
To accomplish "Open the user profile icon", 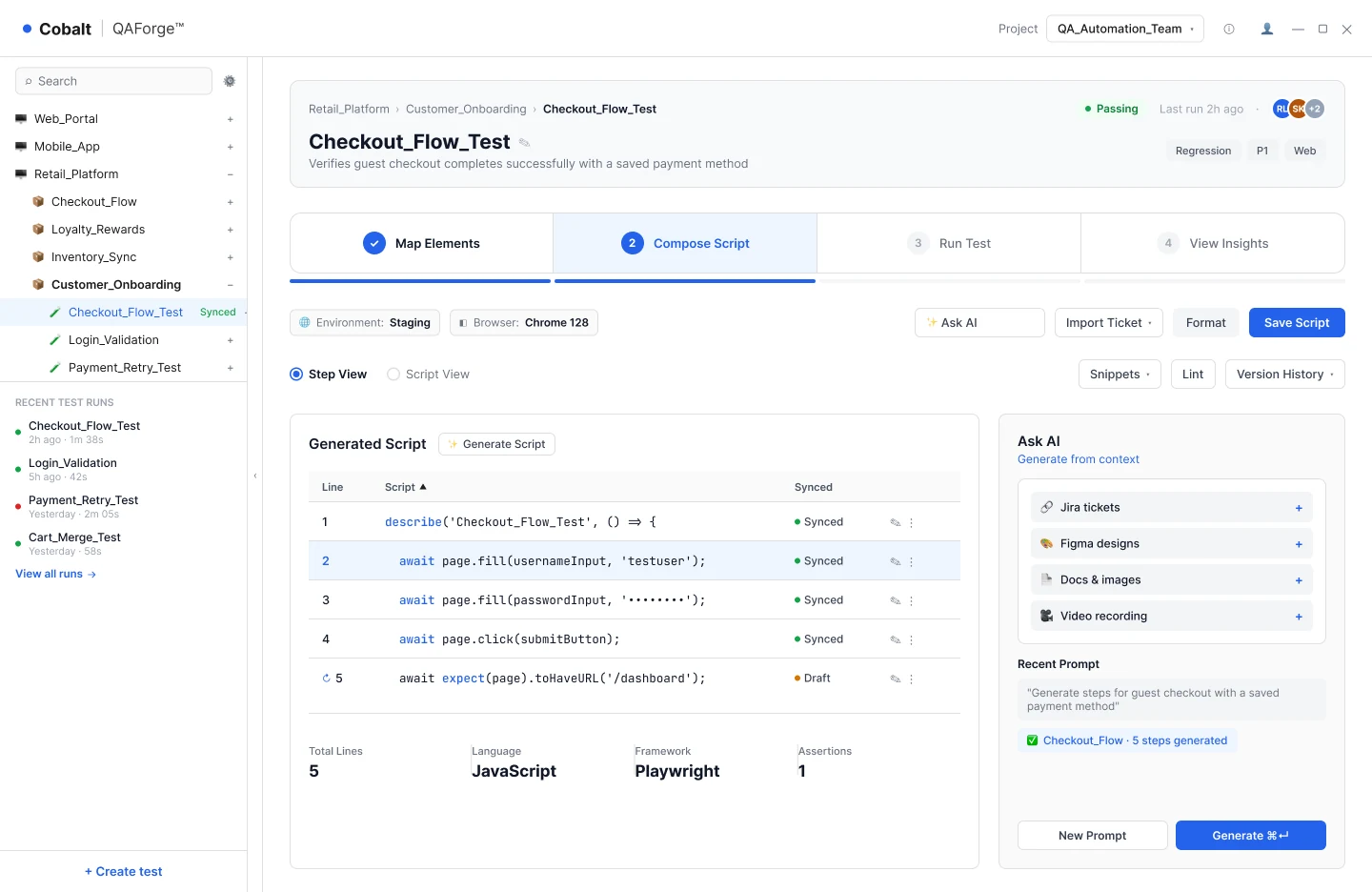I will tap(1267, 29).
